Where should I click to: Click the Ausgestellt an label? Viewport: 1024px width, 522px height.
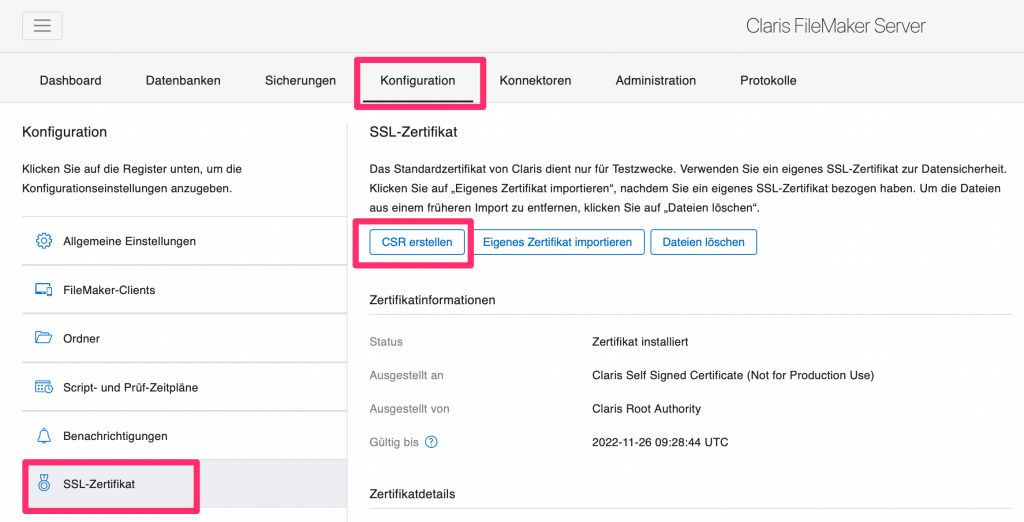(406, 376)
